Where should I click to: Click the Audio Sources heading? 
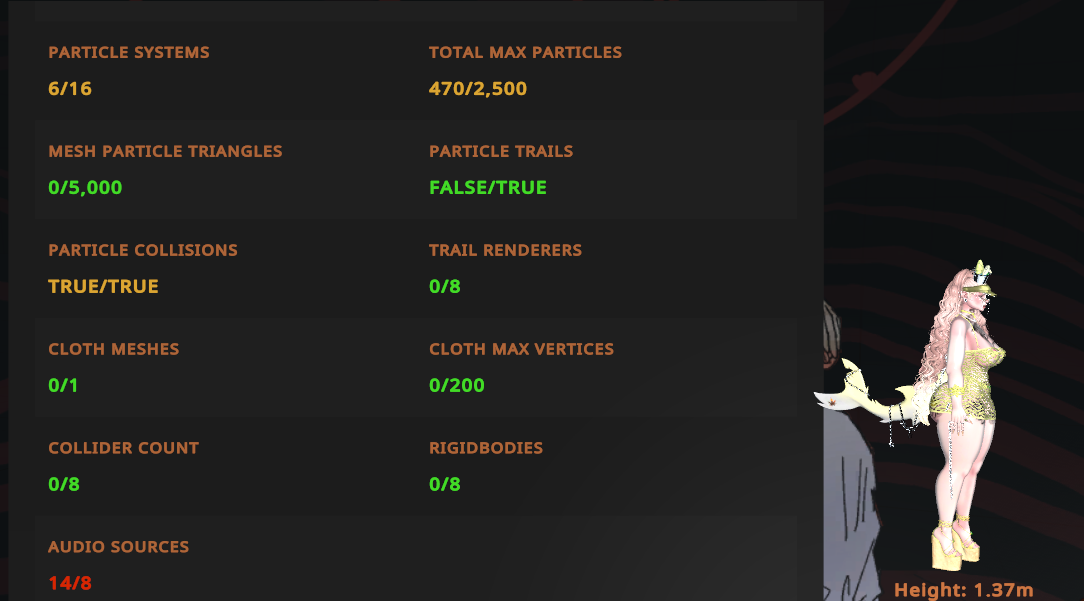(118, 547)
